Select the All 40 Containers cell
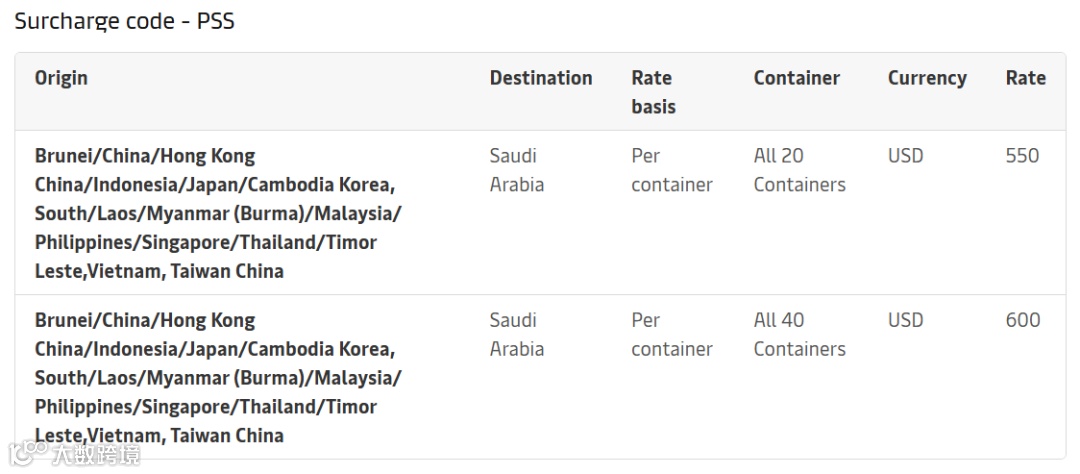The image size is (1080, 474). (799, 334)
